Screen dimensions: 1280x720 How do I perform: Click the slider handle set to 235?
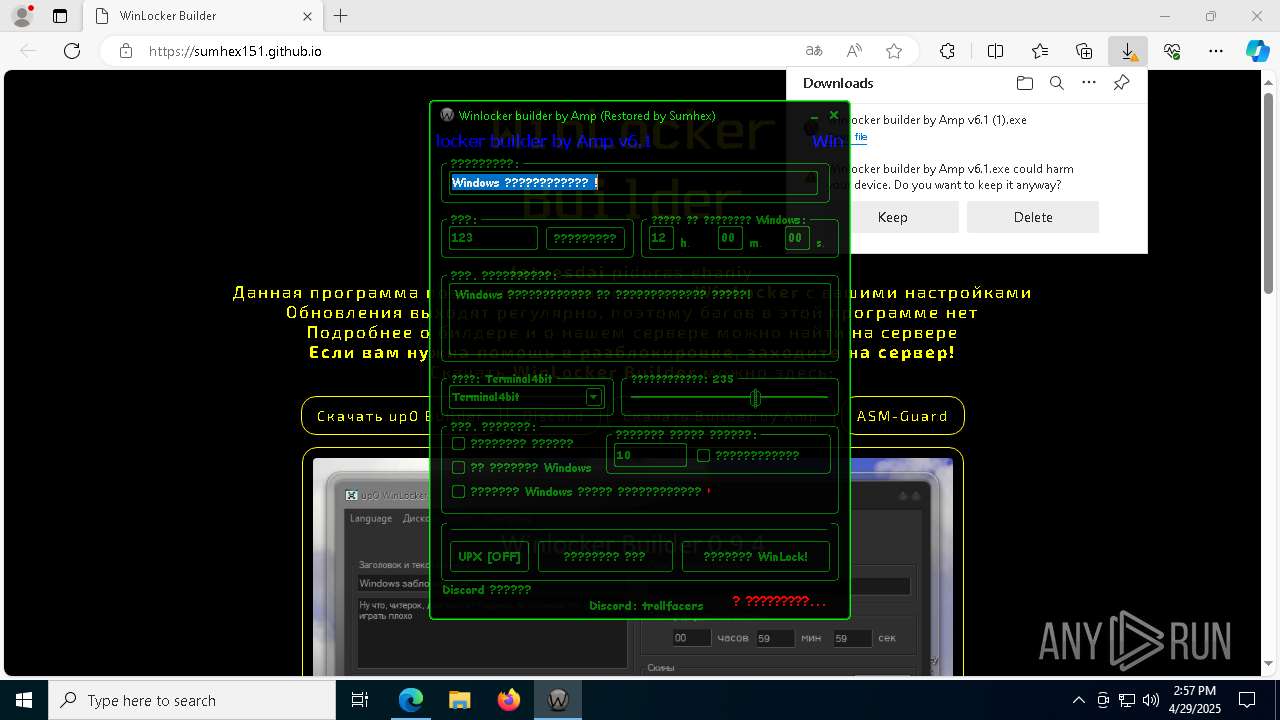pyautogui.click(x=755, y=398)
